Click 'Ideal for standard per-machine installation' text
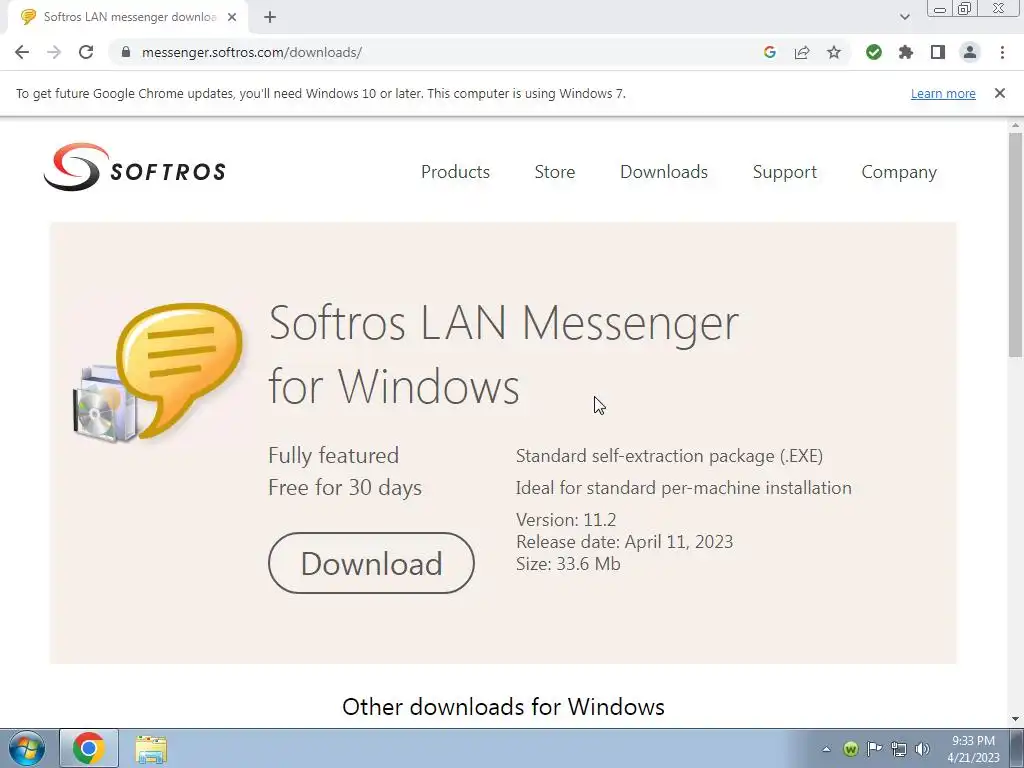This screenshot has height=768, width=1024. [684, 488]
